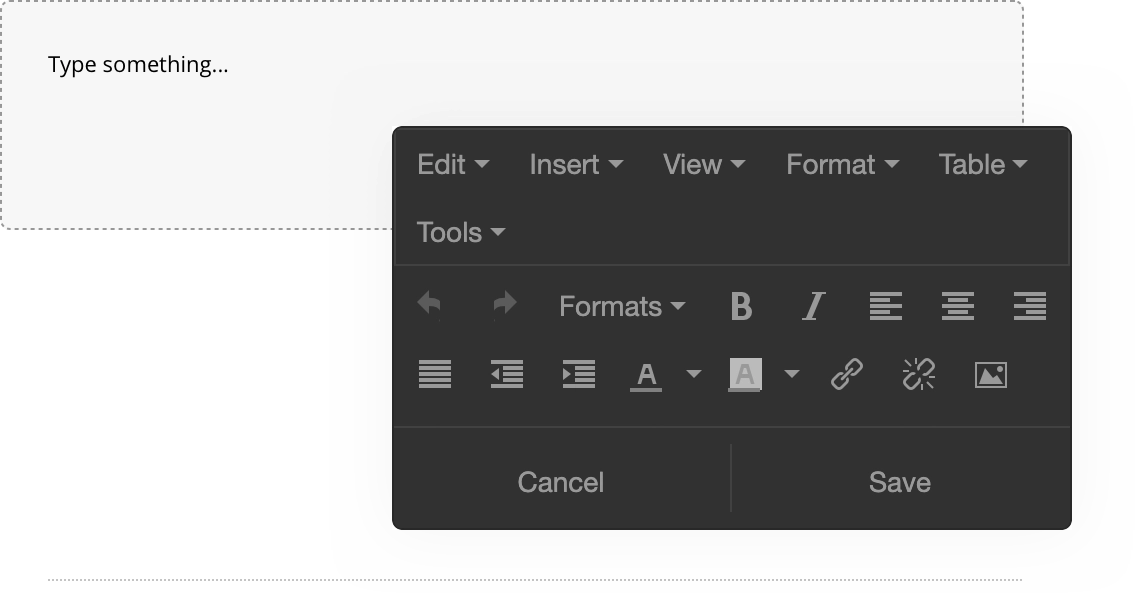Center align the text
This screenshot has width=1136, height=594.
(x=957, y=306)
